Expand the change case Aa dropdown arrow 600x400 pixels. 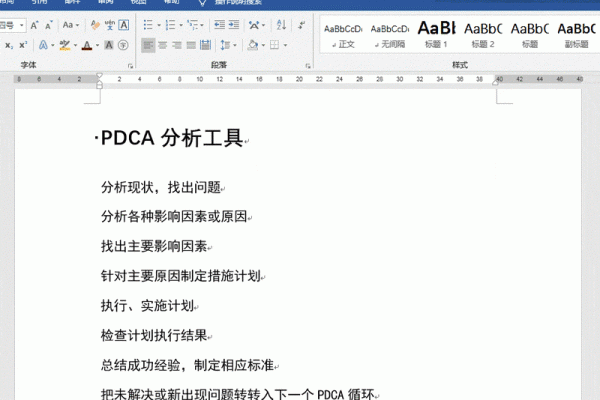pyautogui.click(x=77, y=26)
